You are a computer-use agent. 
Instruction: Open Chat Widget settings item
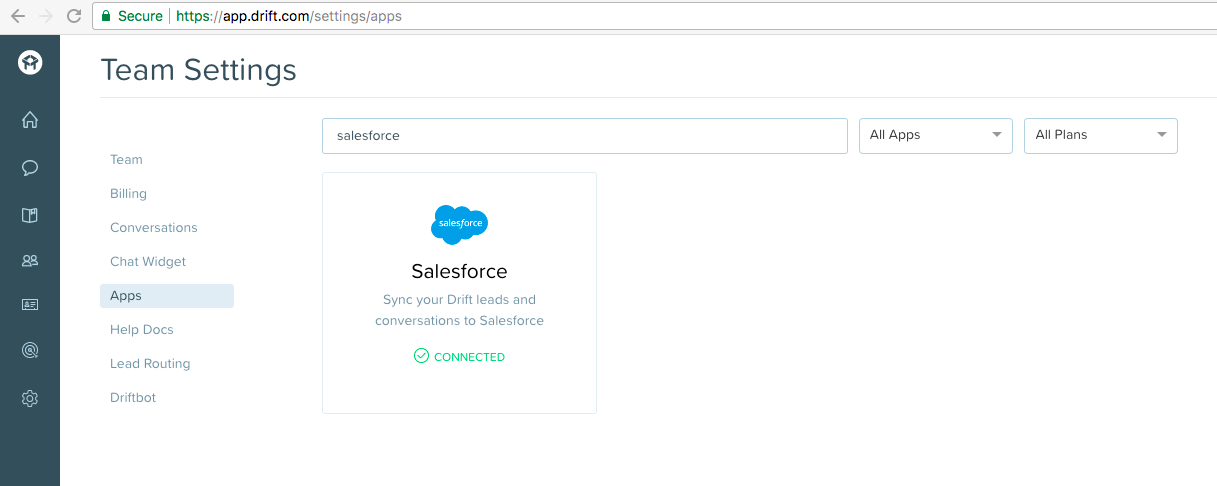click(148, 261)
